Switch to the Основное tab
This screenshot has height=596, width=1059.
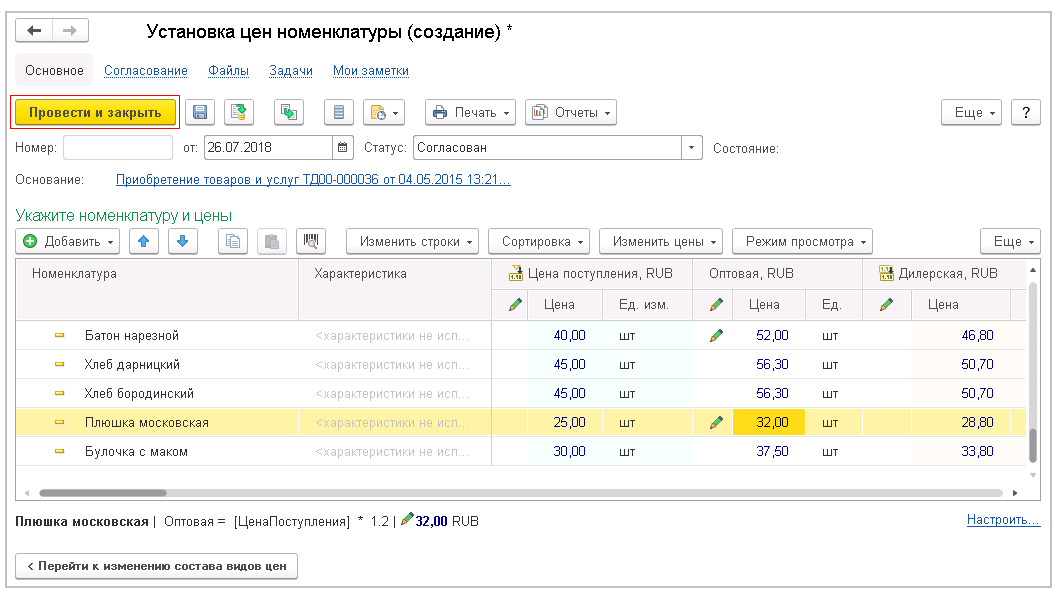[54, 70]
